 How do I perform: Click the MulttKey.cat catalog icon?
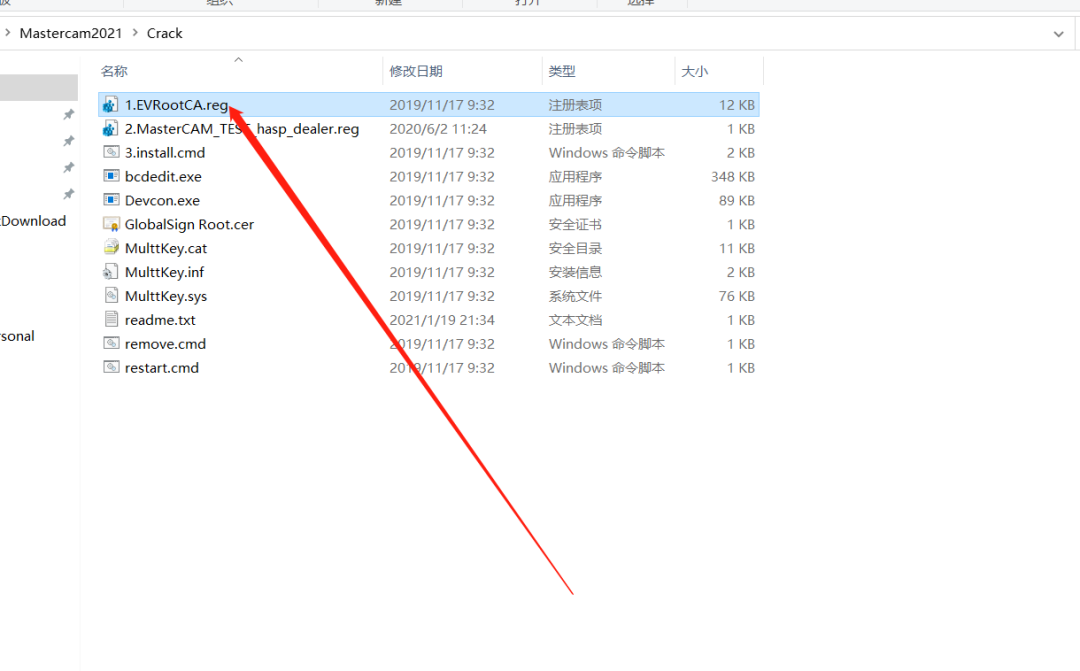pos(110,249)
